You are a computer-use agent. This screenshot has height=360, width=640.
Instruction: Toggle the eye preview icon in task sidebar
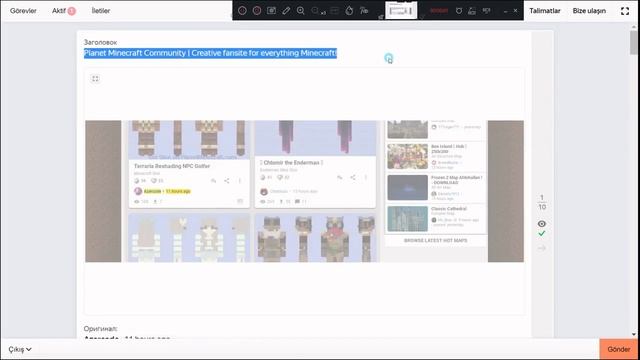pyautogui.click(x=542, y=224)
